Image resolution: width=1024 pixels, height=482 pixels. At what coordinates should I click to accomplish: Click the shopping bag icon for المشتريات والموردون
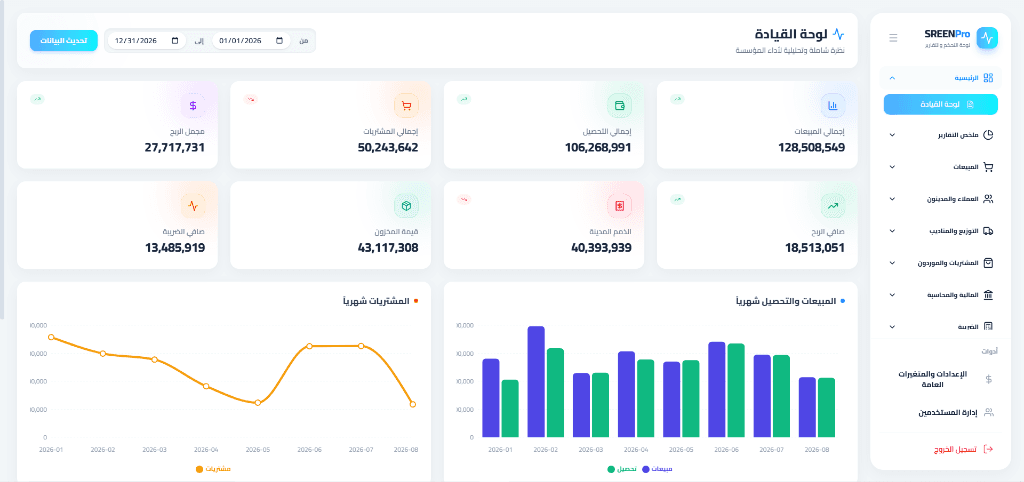tap(988, 263)
